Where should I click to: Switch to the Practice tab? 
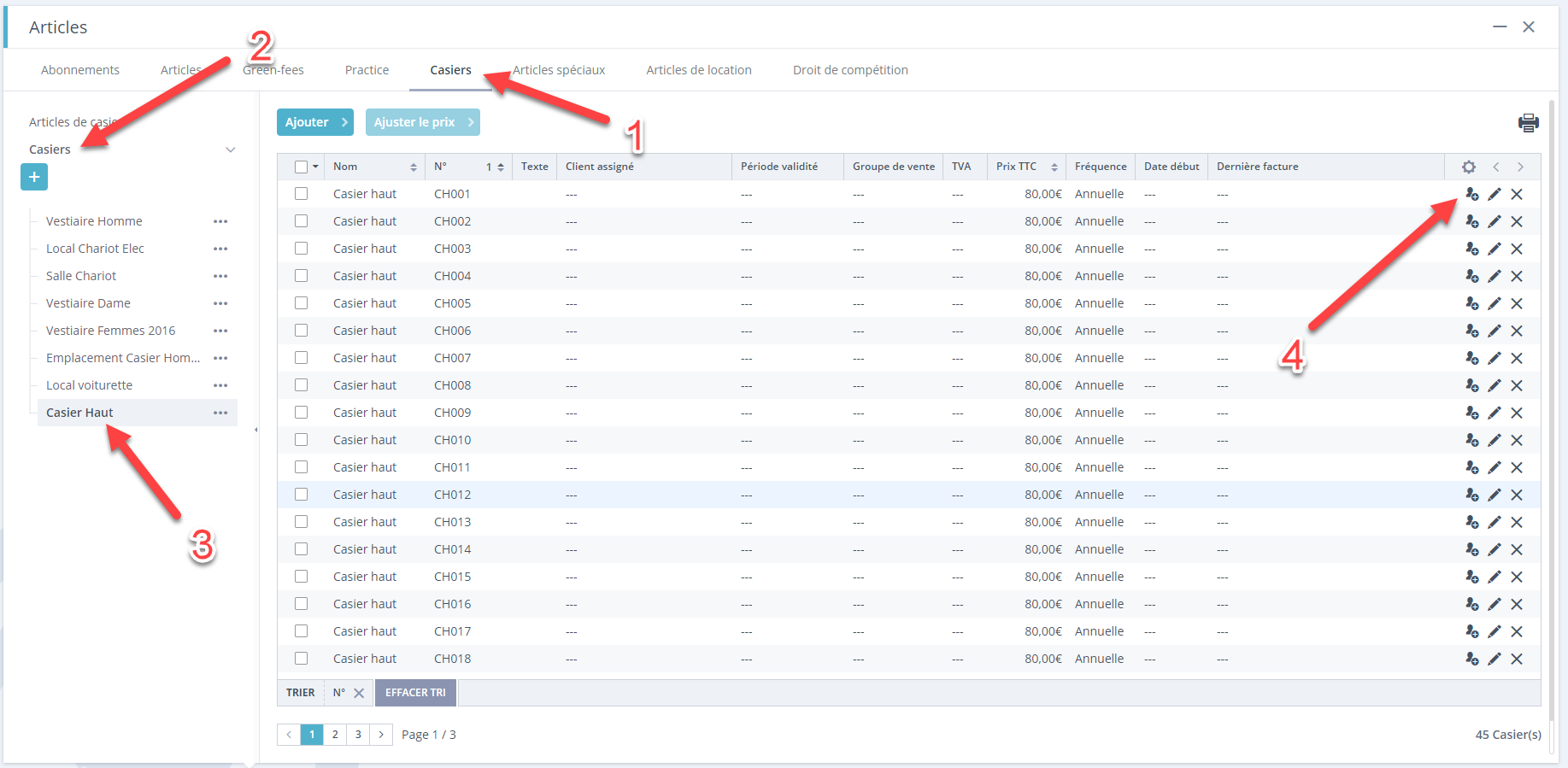click(367, 70)
